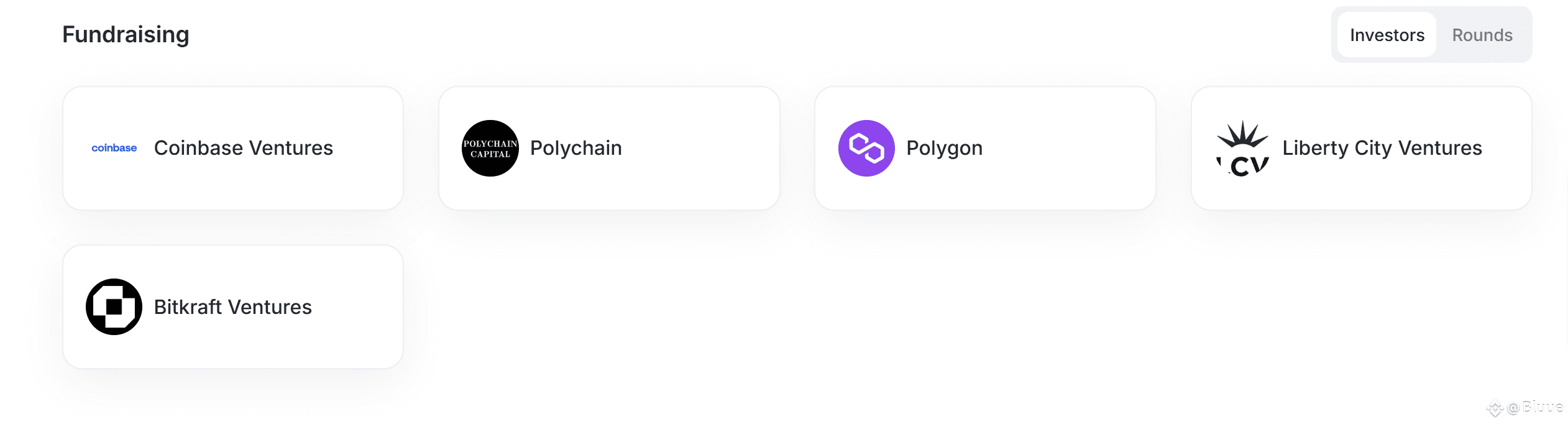Open the Polygon investor name link
Screen dimensions: 1568x424
945,148
